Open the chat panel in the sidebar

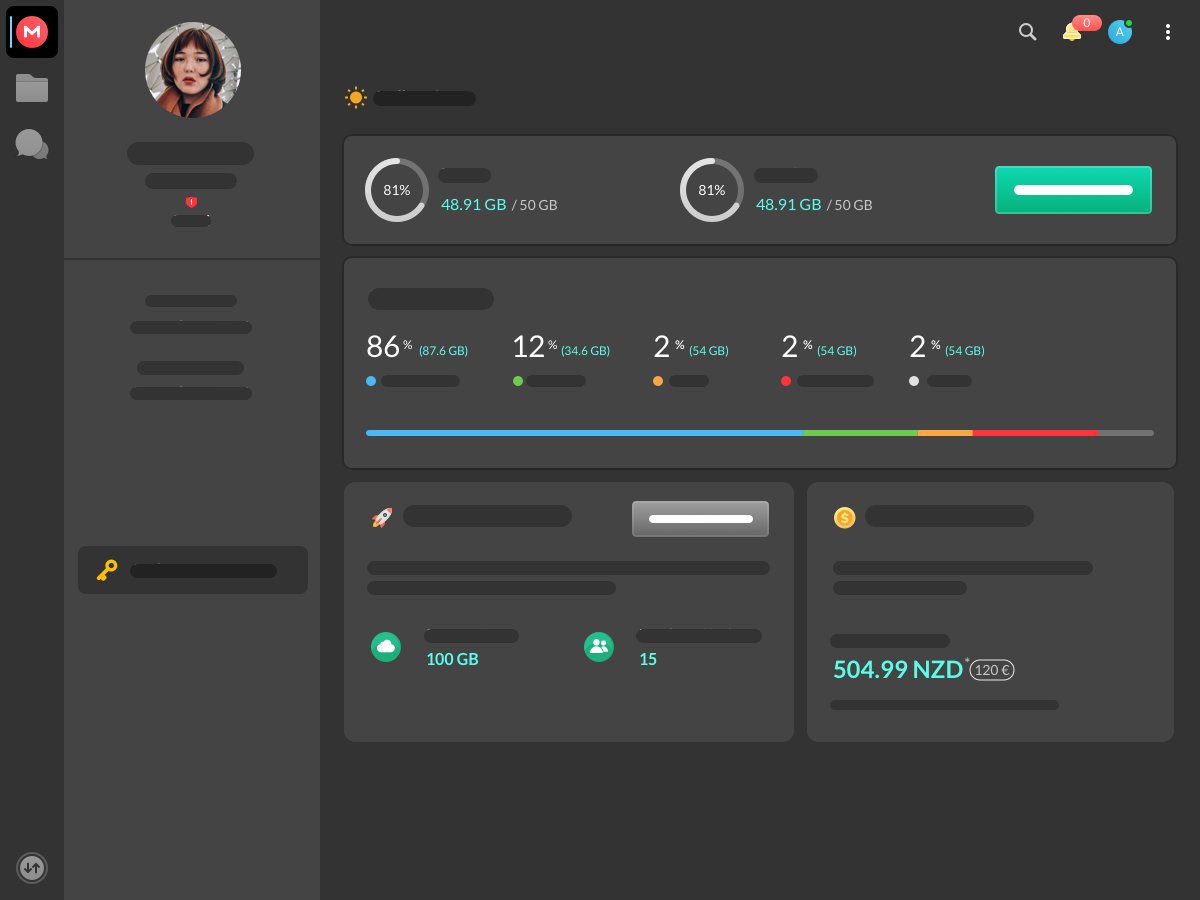click(32, 144)
